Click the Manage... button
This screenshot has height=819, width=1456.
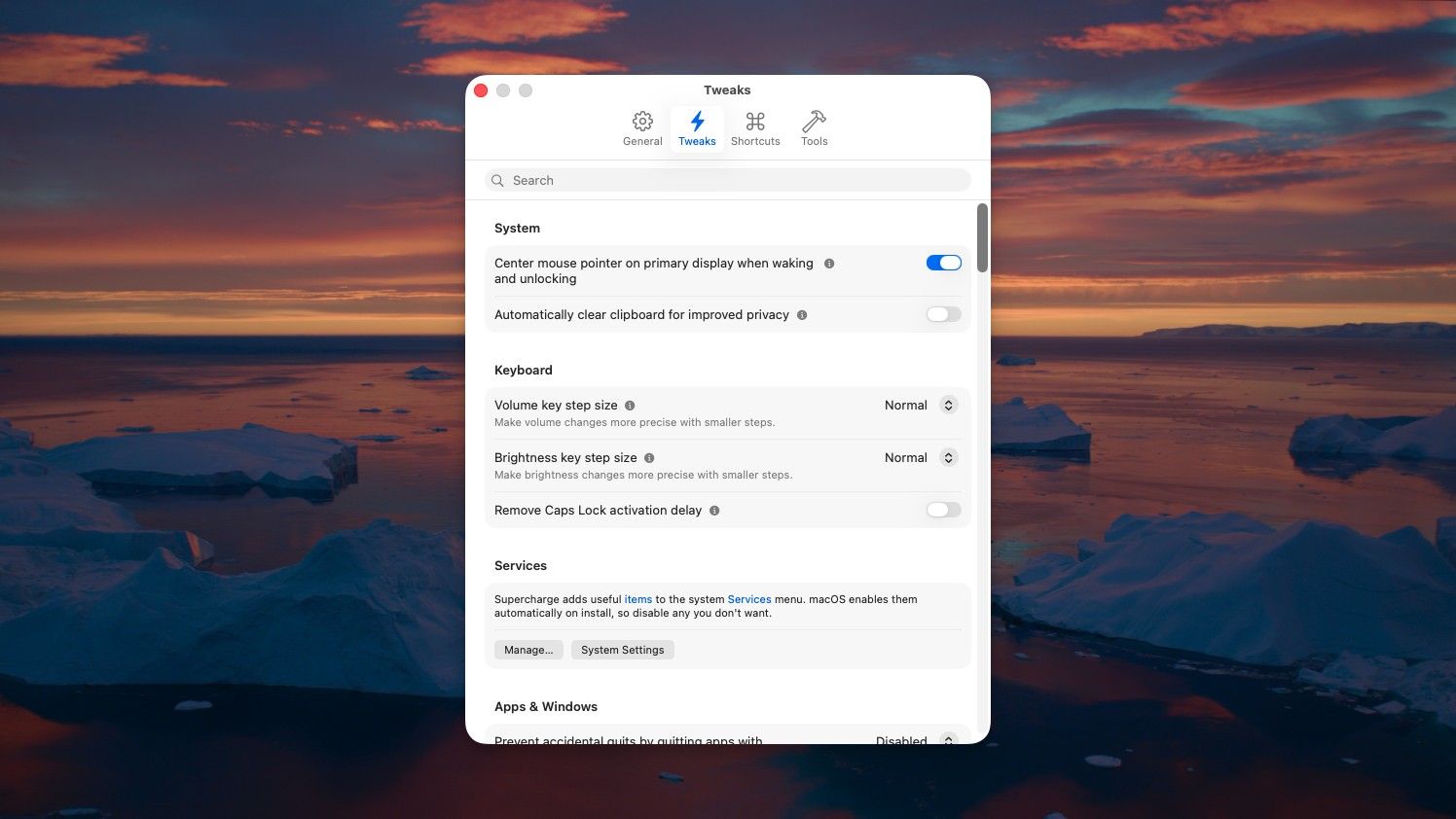click(528, 650)
